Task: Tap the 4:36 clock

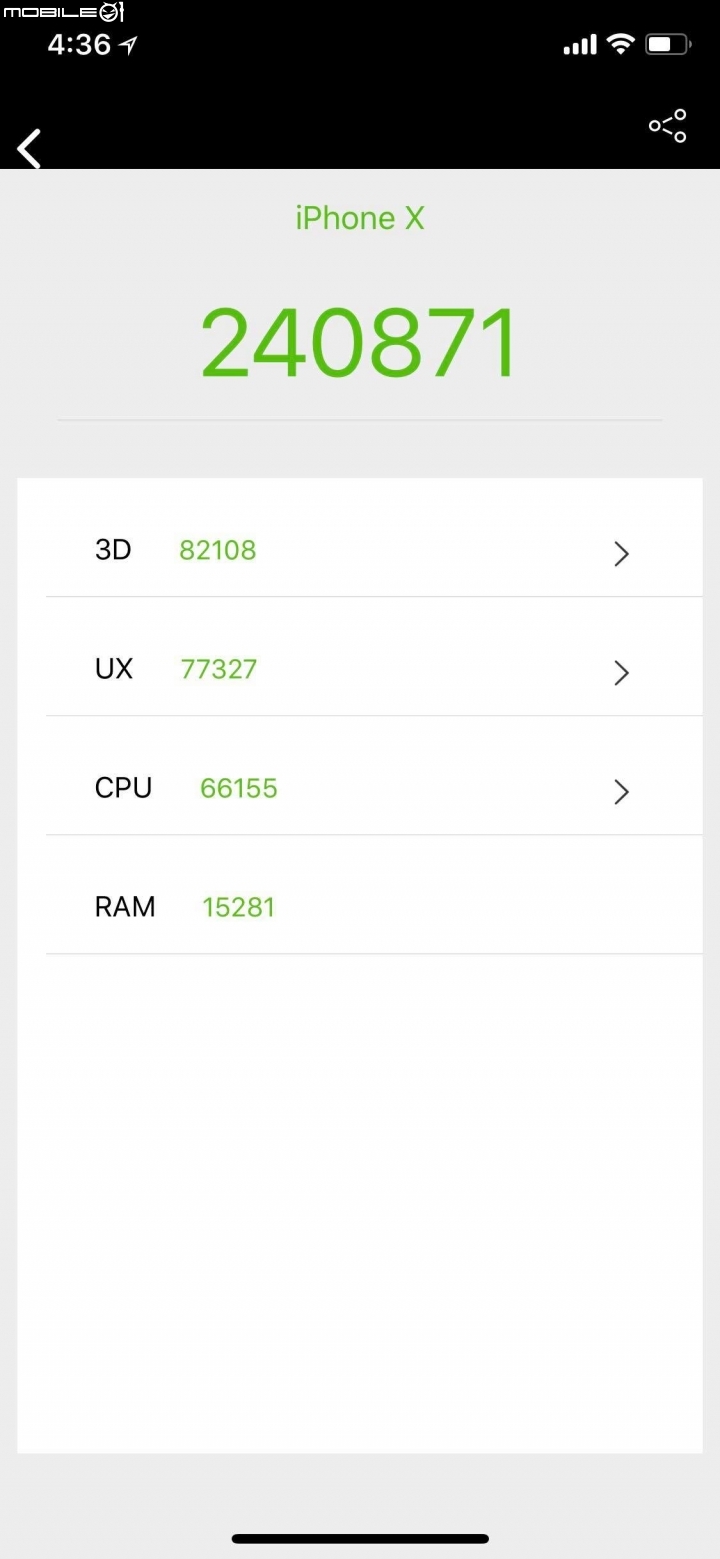Action: tap(79, 45)
